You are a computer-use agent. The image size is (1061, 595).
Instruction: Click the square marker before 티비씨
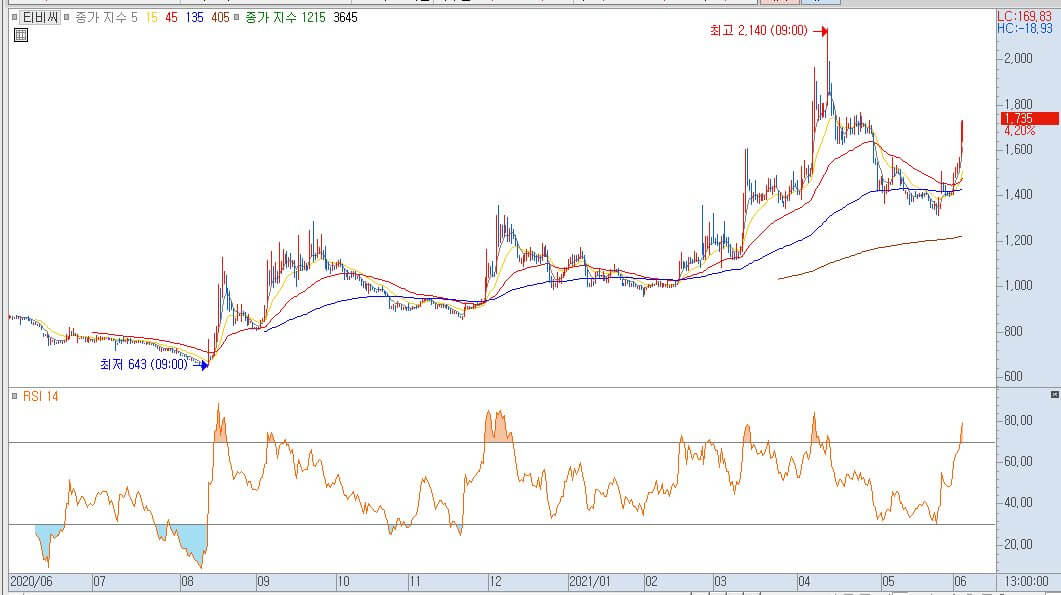[14, 18]
